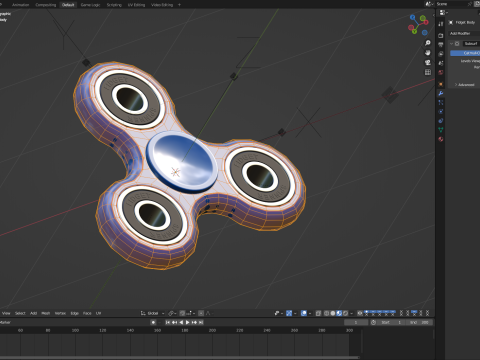The height and width of the screenshot is (360, 480).
Task: Toggle snapping magnet button
Action: [182, 313]
